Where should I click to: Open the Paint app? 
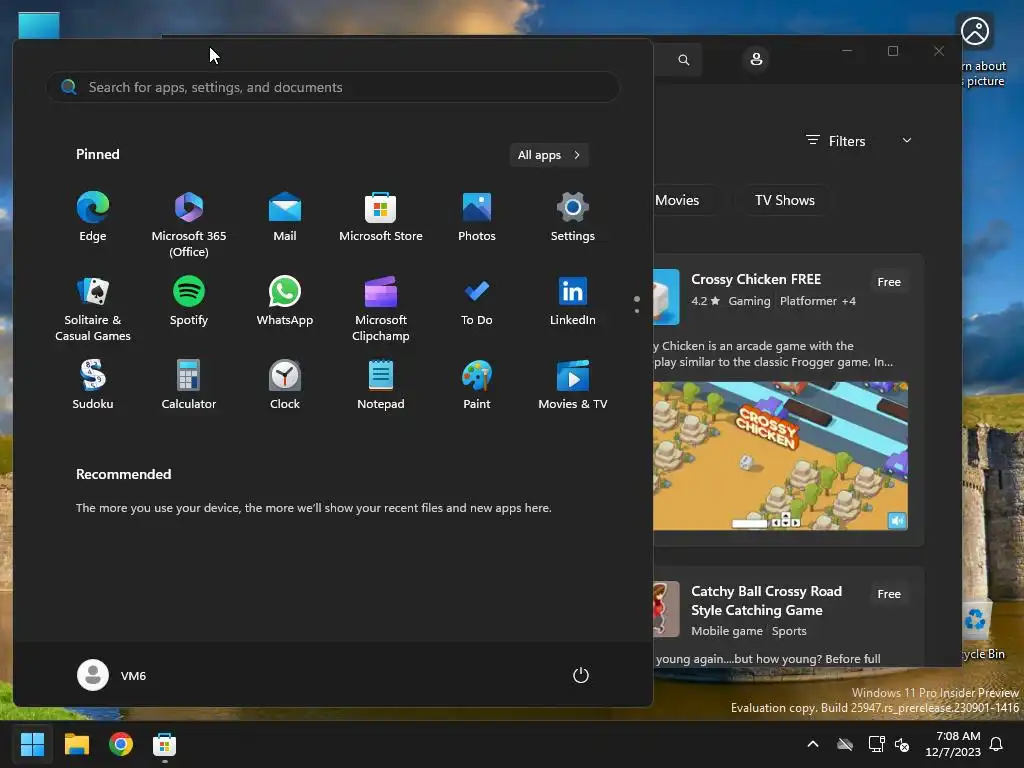[x=477, y=385]
